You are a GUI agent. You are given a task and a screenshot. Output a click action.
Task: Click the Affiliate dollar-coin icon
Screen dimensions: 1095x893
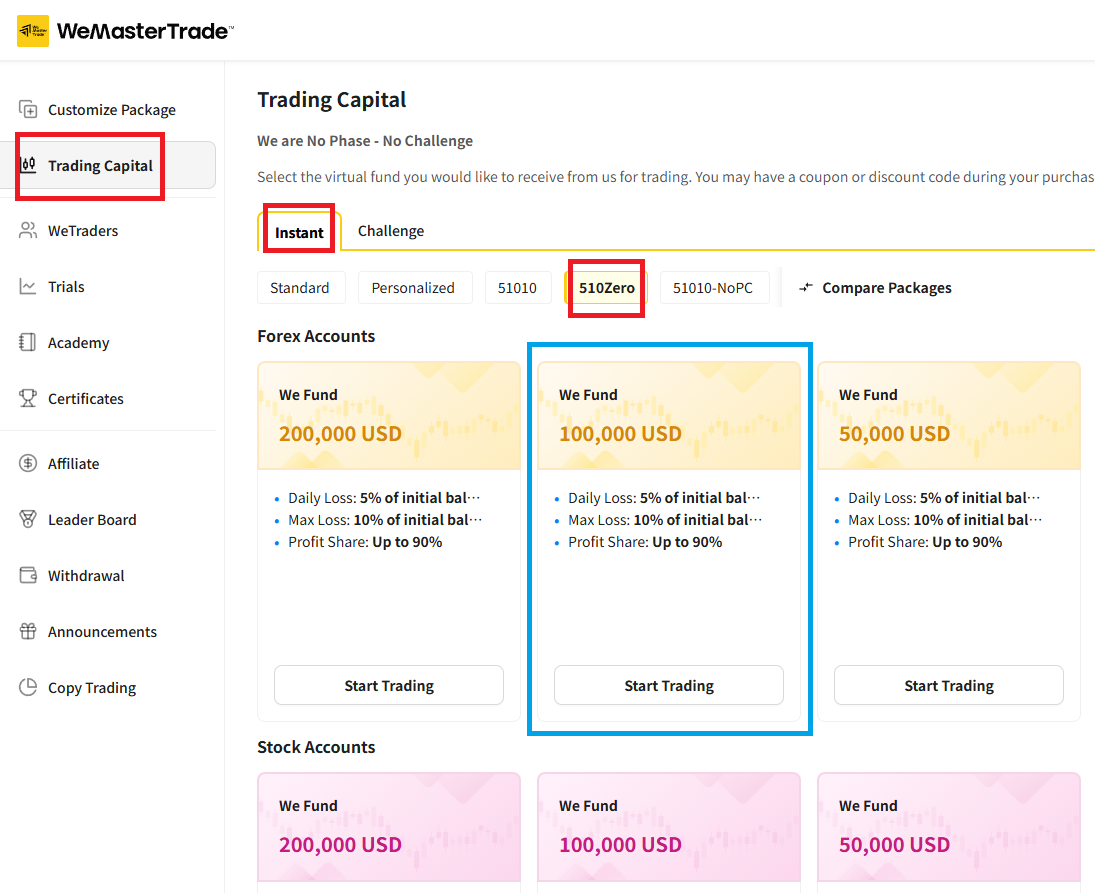point(28,464)
